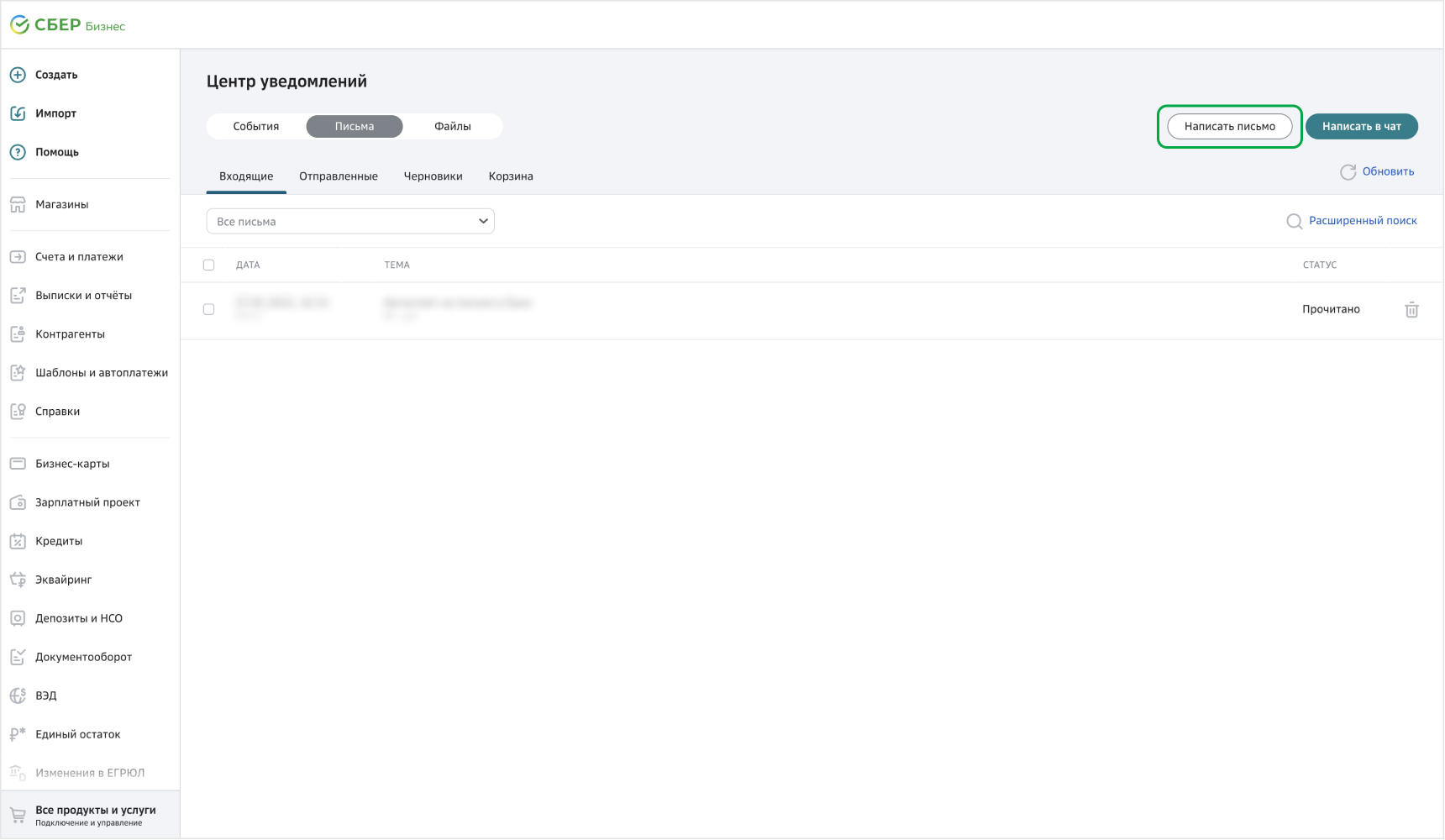Click the Написать письмо button
1445x840 pixels.
click(x=1230, y=127)
